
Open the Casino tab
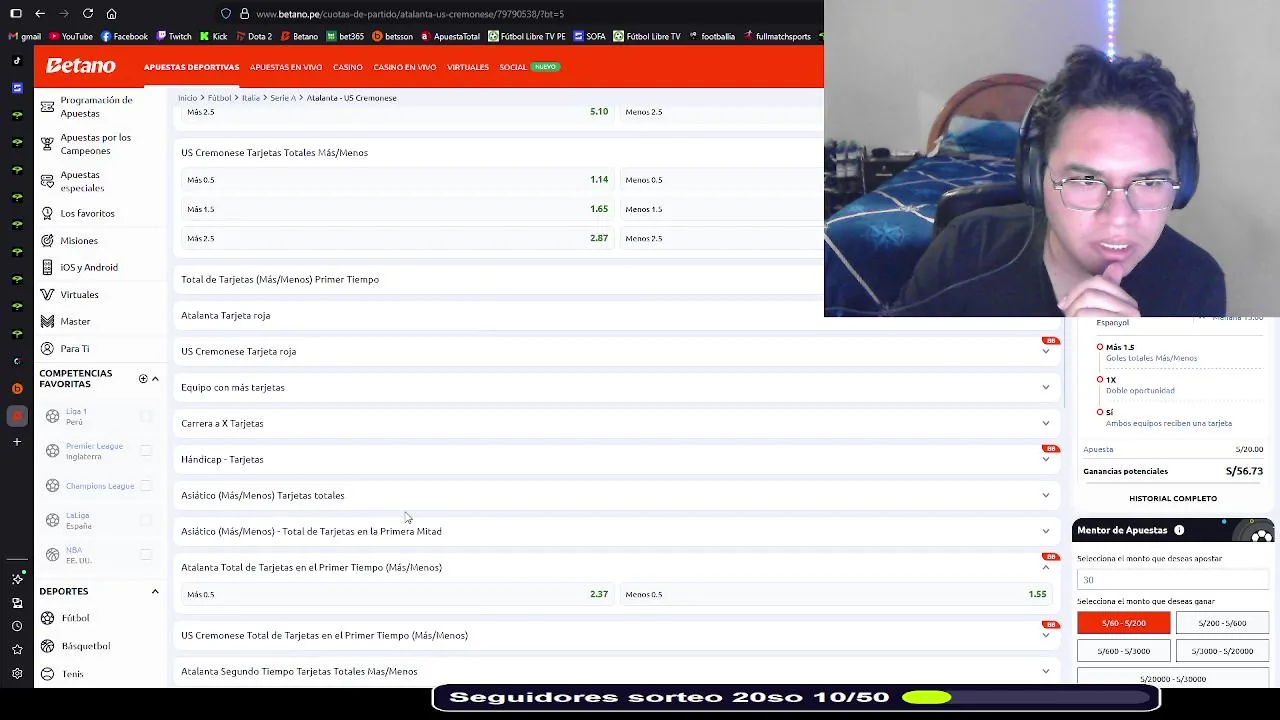pos(348,67)
